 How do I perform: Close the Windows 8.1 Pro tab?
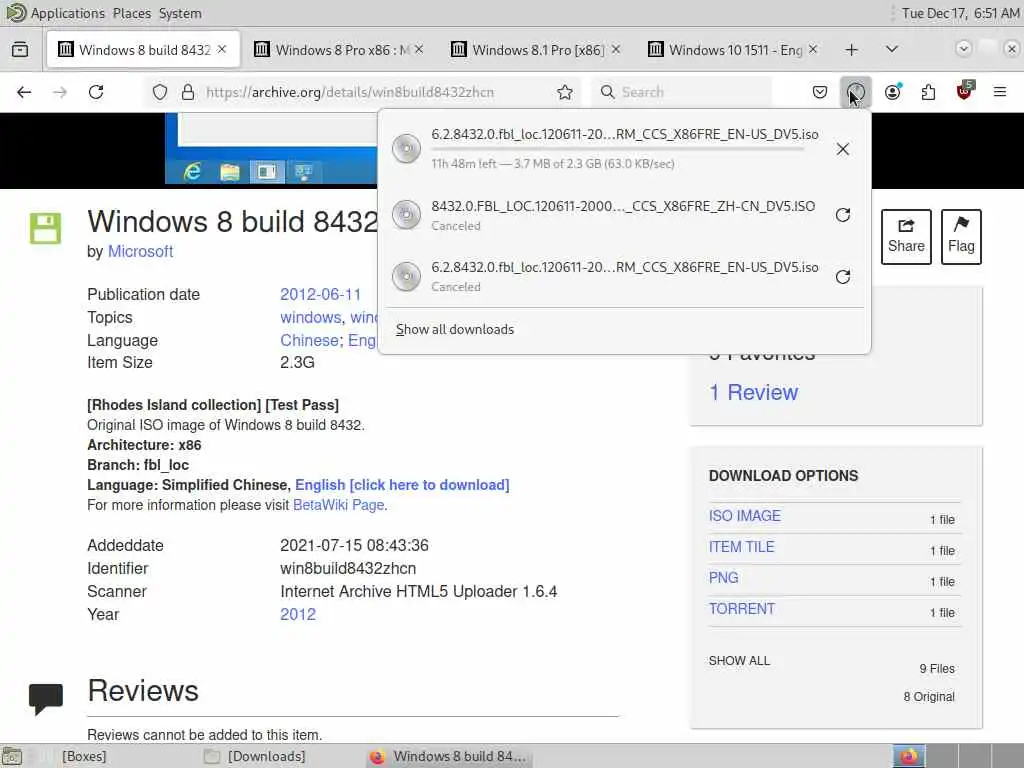(x=616, y=50)
